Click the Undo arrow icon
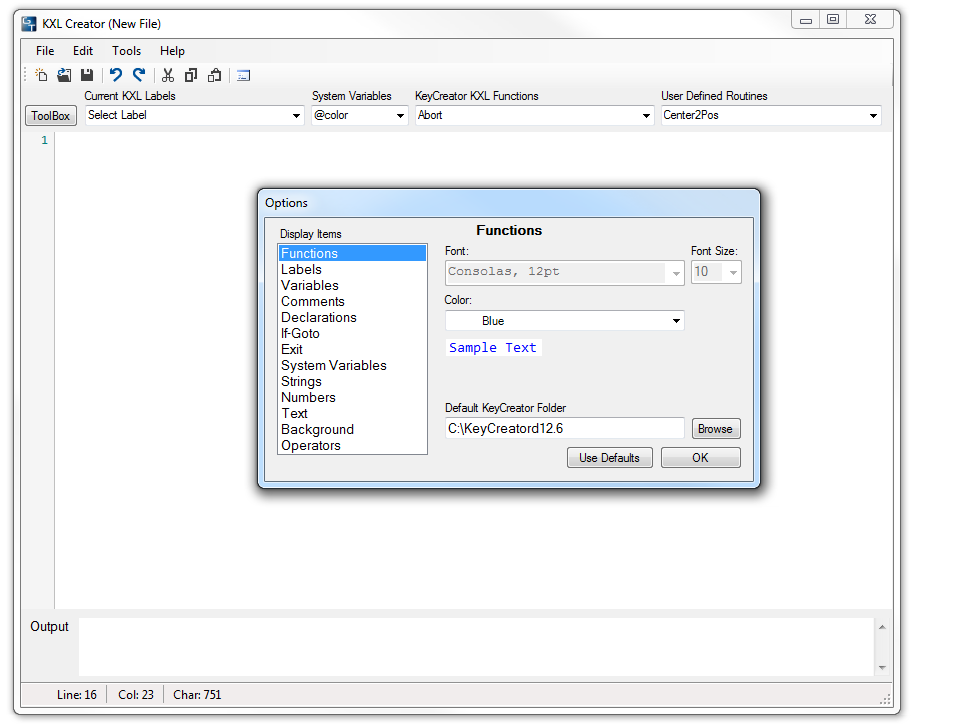This screenshot has height=724, width=955. click(x=116, y=75)
